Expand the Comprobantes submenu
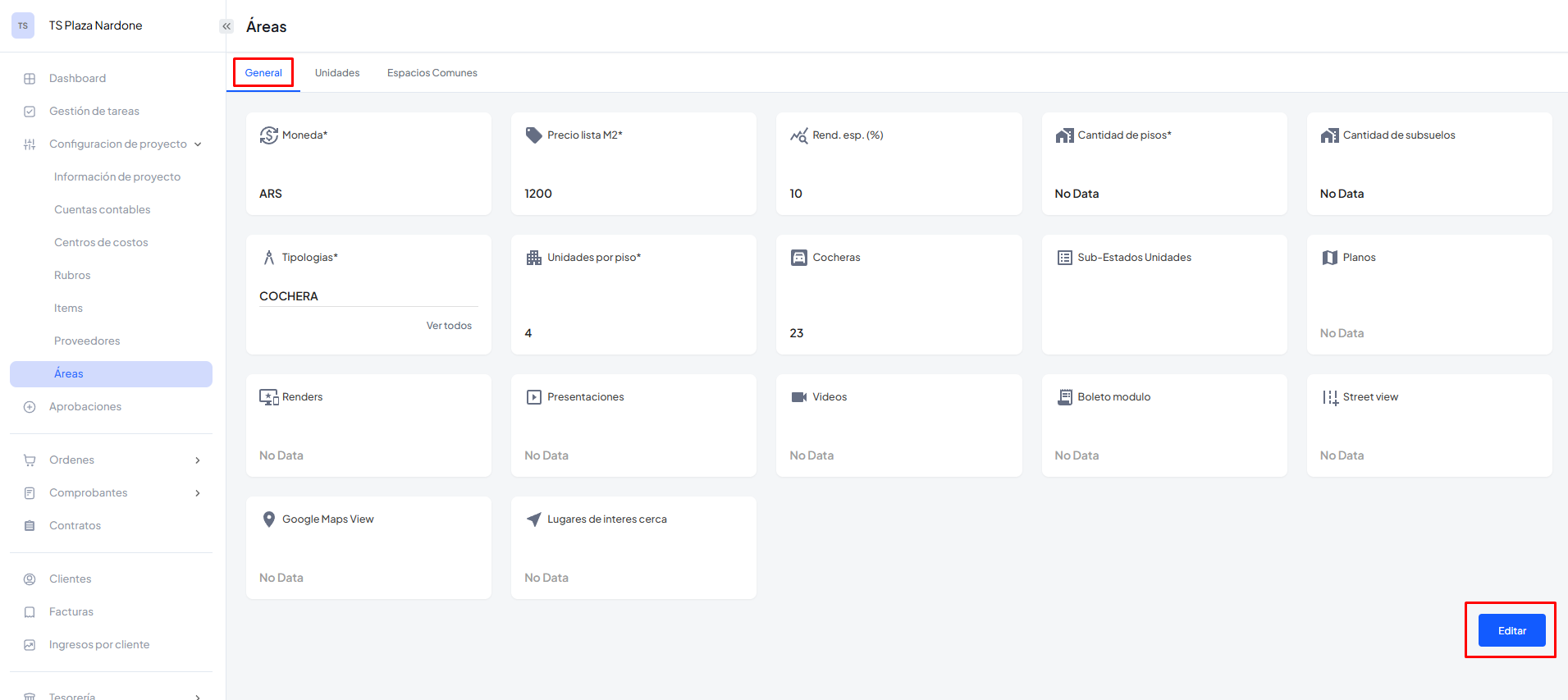Image resolution: width=1568 pixels, height=700 pixels. click(x=198, y=493)
